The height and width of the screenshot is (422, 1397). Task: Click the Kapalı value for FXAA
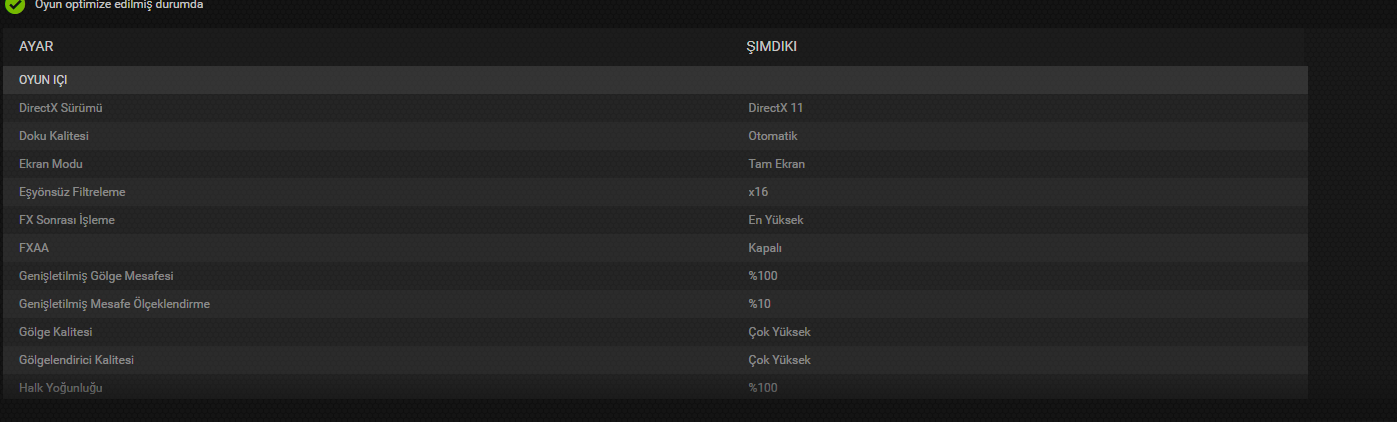pyautogui.click(x=765, y=248)
